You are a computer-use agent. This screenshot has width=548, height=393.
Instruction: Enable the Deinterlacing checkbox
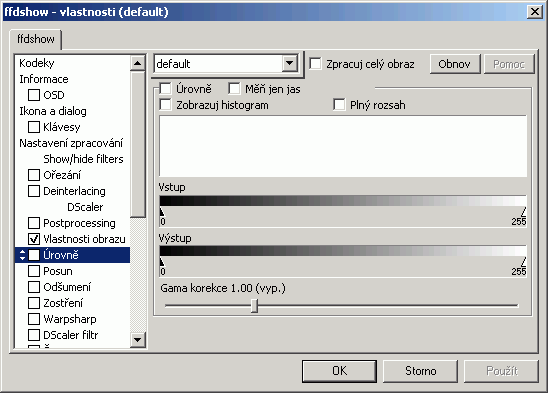click(34, 191)
